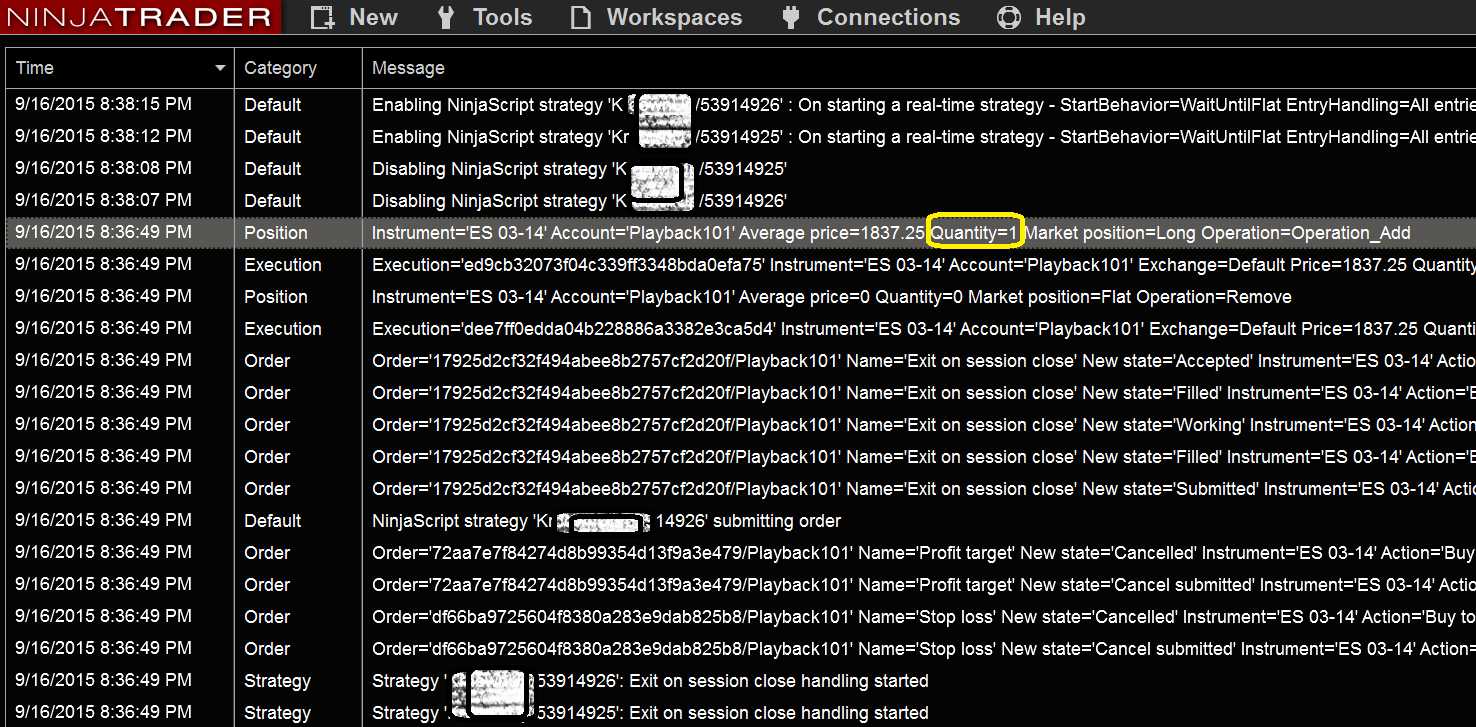Click the Default category in the 8:38:07 PM row
Viewport: 1476px width, 727px height.
(x=273, y=201)
